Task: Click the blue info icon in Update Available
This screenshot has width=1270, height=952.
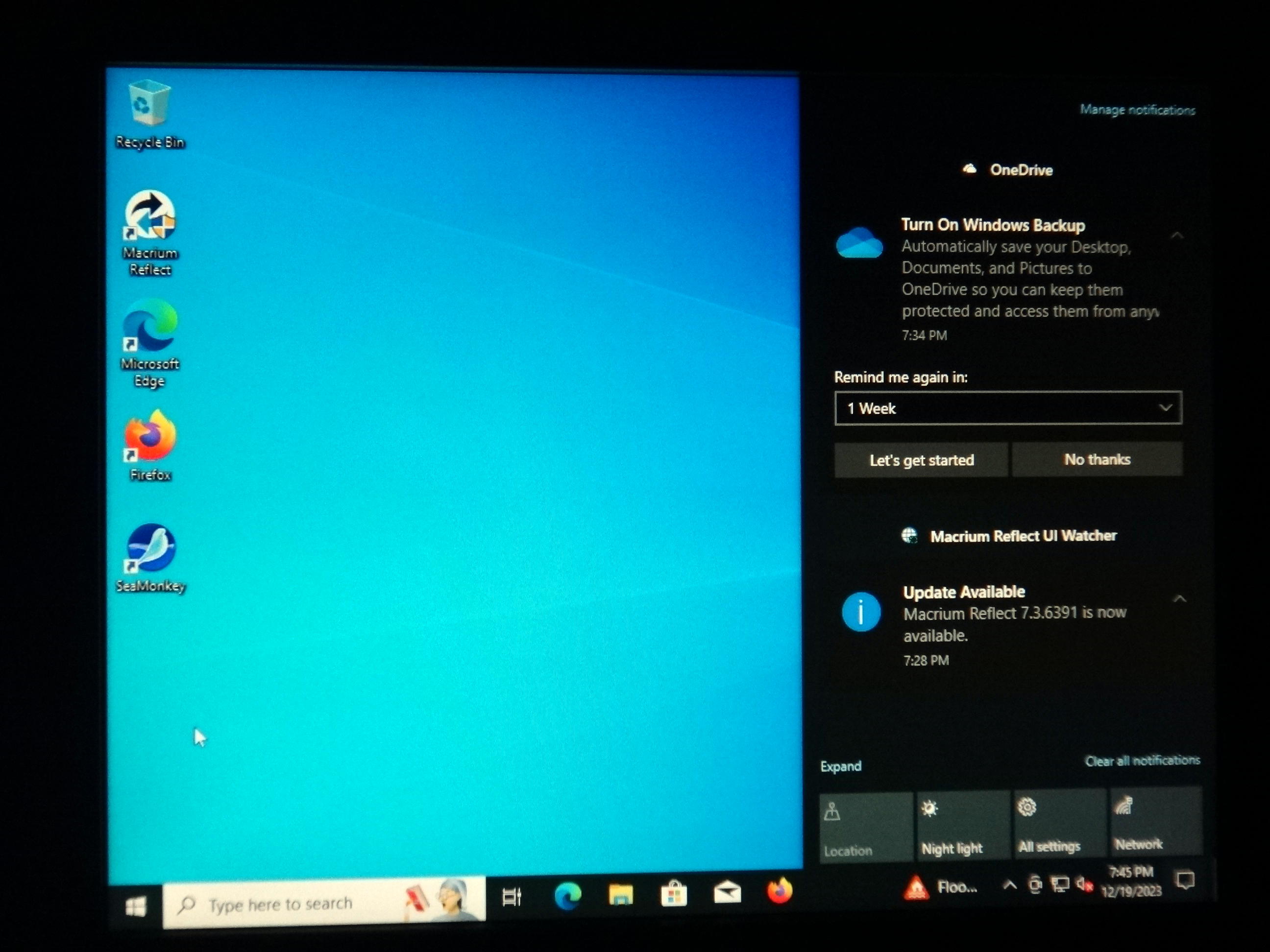Action: 861,612
